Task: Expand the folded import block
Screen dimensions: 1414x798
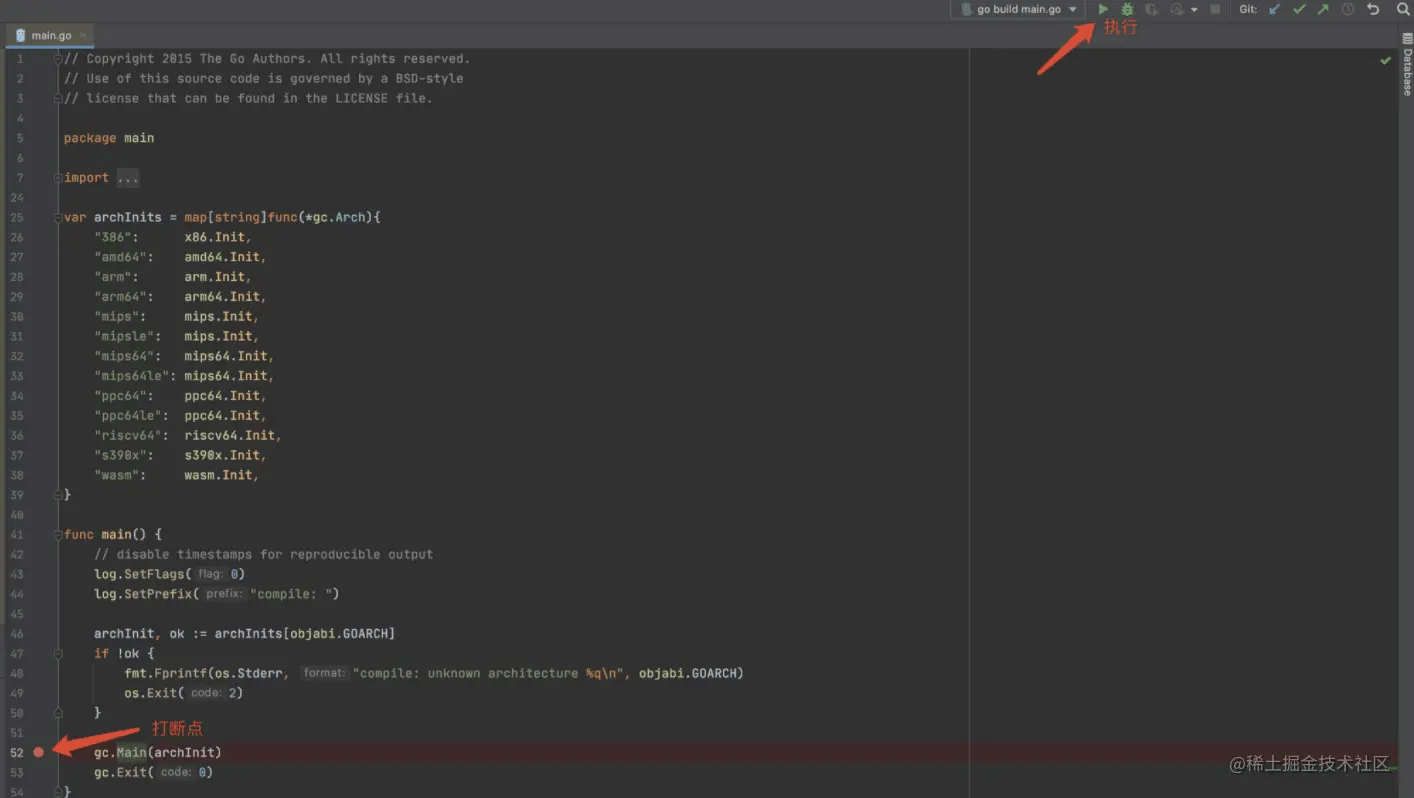Action: tap(58, 178)
